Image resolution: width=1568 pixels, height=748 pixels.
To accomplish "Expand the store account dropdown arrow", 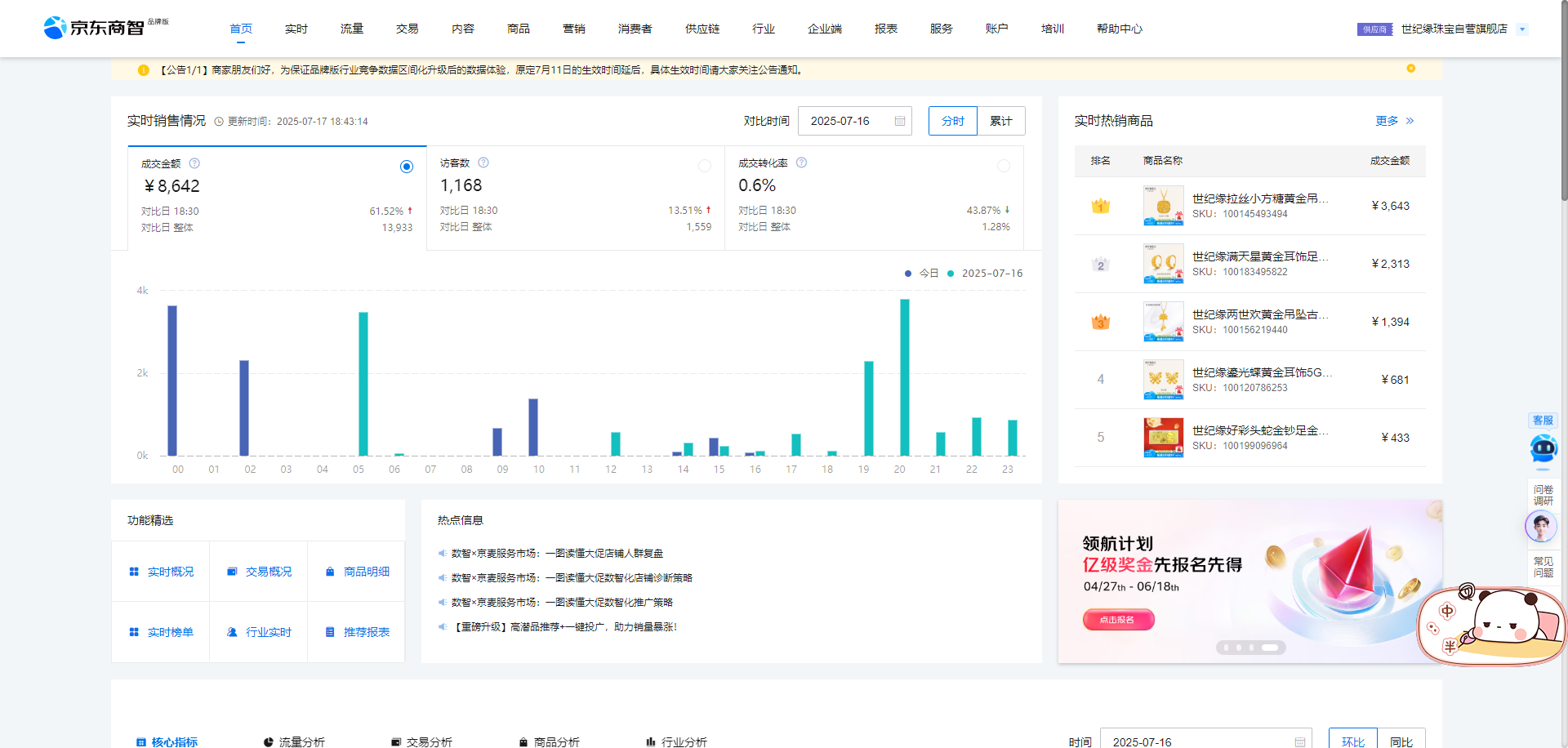I will pos(1521,29).
